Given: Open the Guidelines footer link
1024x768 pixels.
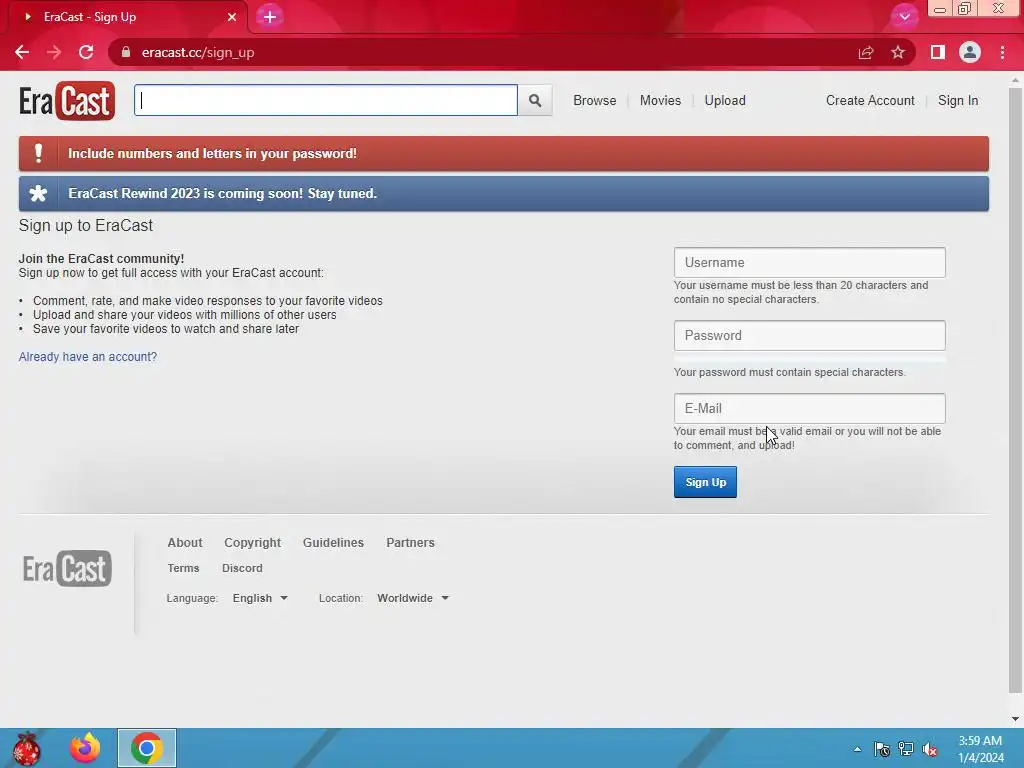Looking at the screenshot, I should coord(333,543).
